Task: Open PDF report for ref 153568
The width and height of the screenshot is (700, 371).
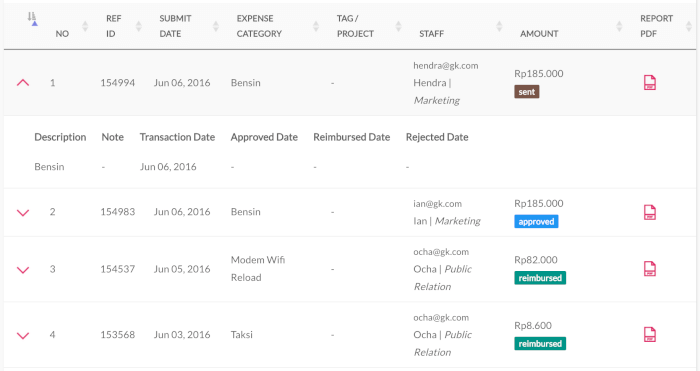Action: pos(650,334)
